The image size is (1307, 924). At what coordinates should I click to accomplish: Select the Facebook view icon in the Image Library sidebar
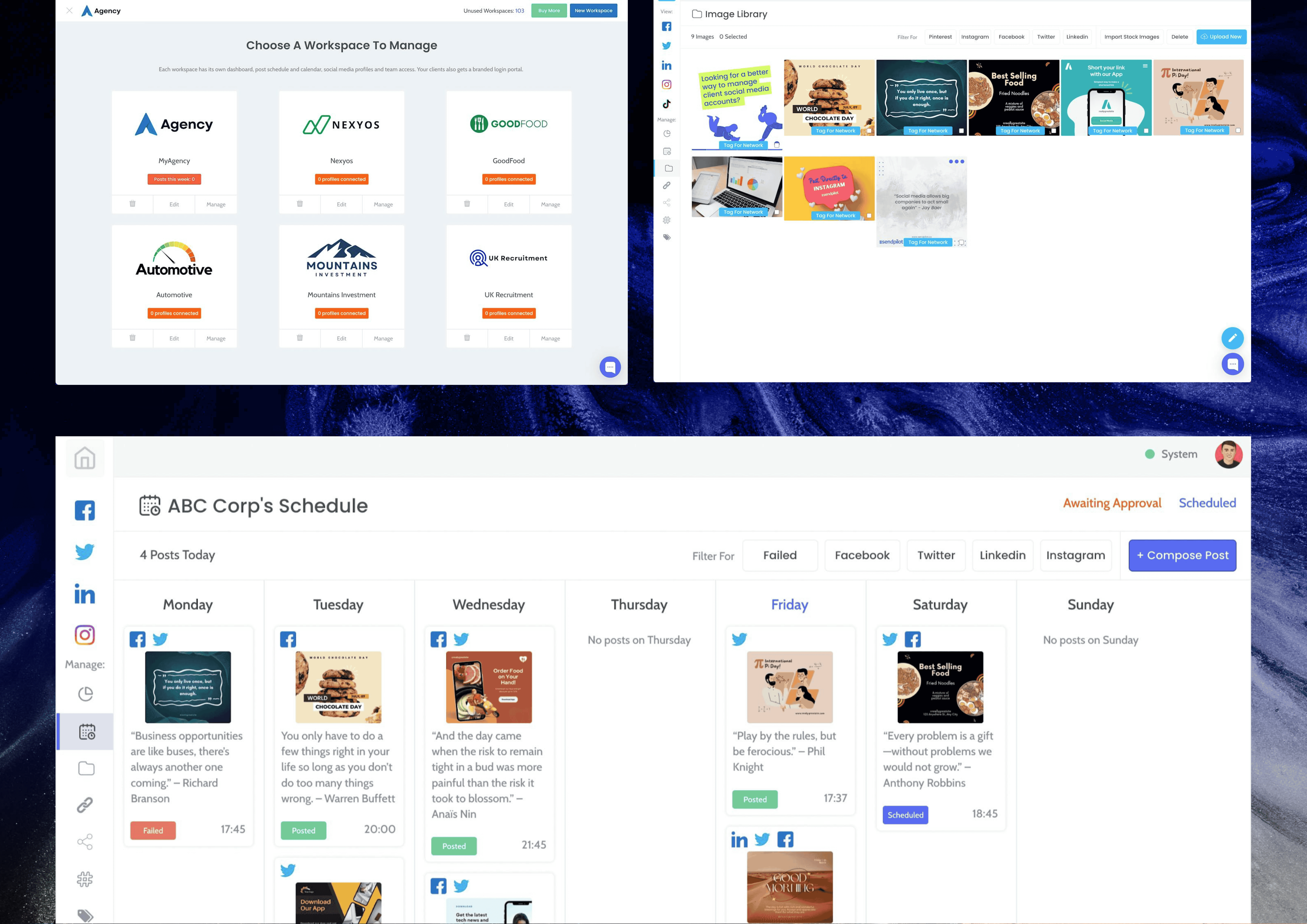(667, 27)
